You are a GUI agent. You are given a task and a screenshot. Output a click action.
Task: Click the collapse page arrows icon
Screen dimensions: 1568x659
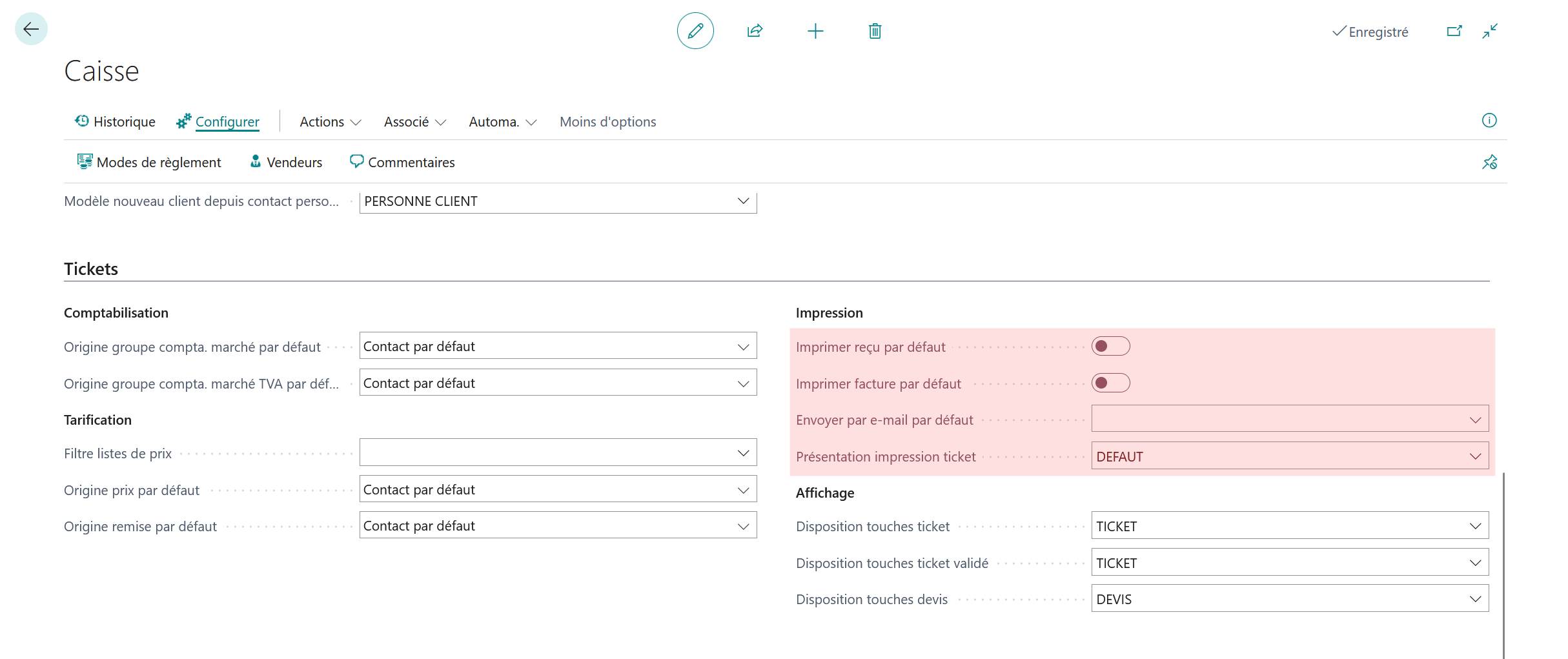coord(1490,31)
